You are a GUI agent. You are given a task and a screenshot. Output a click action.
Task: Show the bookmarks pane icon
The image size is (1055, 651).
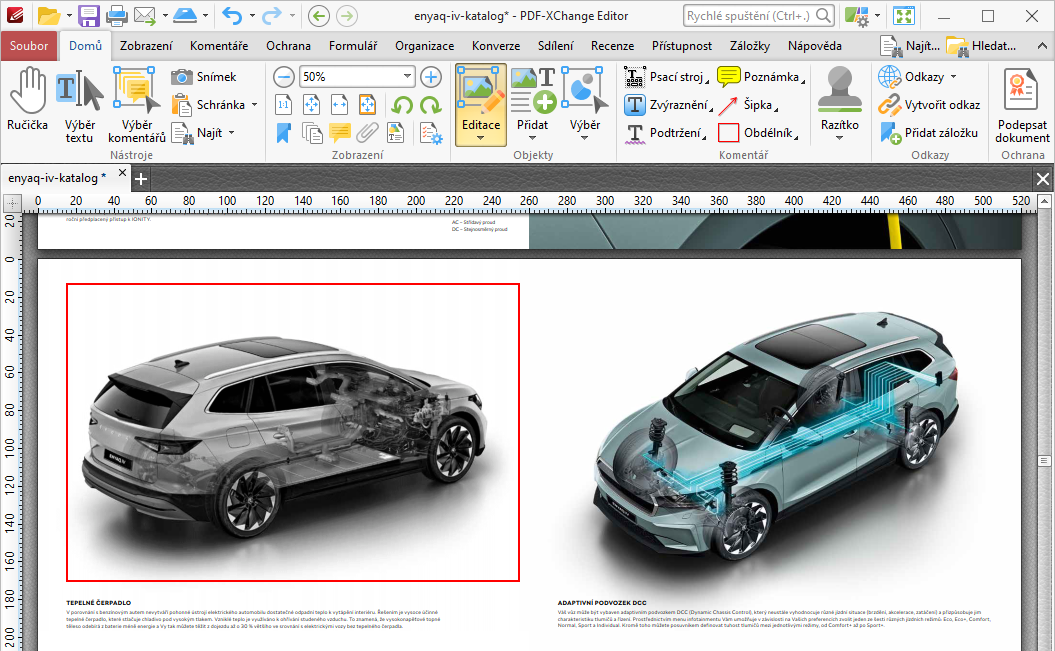(x=283, y=133)
